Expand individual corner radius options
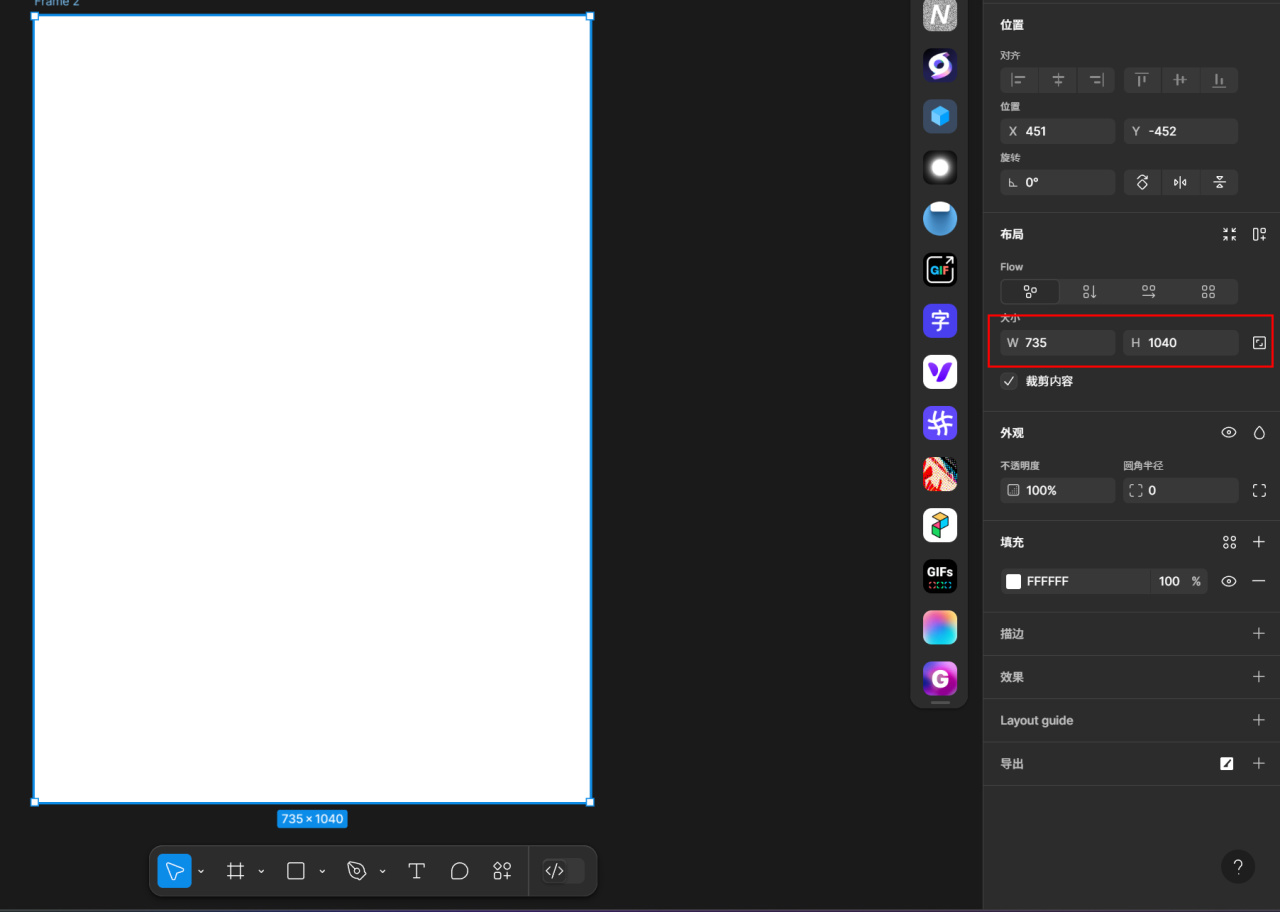 pyautogui.click(x=1259, y=490)
